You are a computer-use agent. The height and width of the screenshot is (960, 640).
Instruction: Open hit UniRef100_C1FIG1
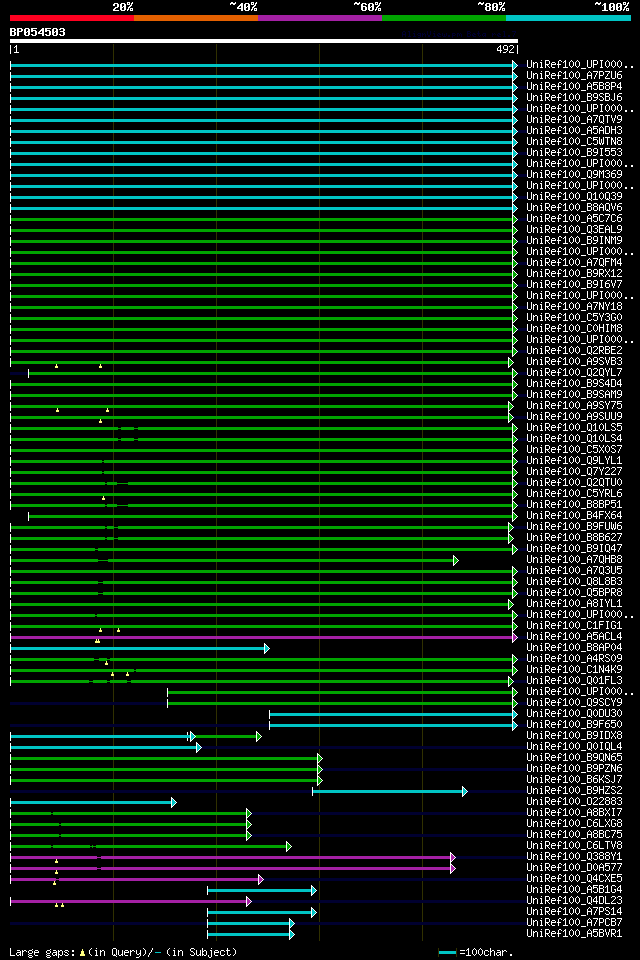(x=574, y=626)
